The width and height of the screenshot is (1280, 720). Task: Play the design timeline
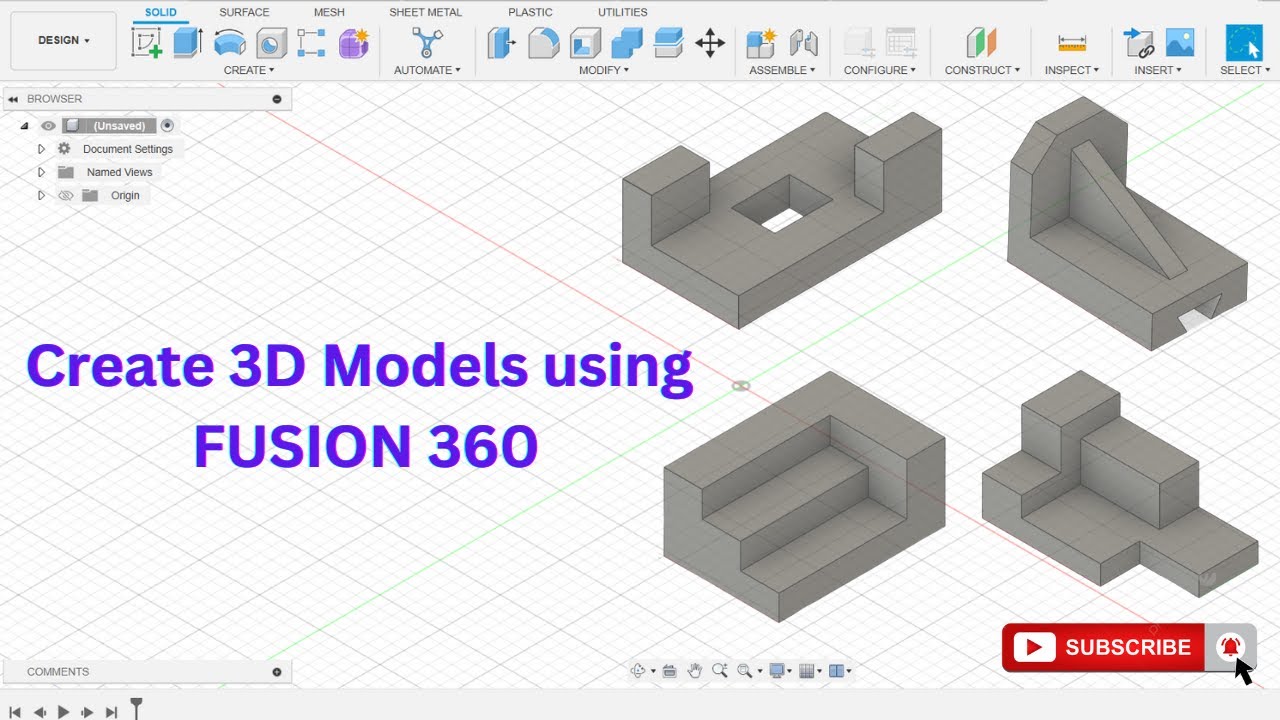point(63,712)
